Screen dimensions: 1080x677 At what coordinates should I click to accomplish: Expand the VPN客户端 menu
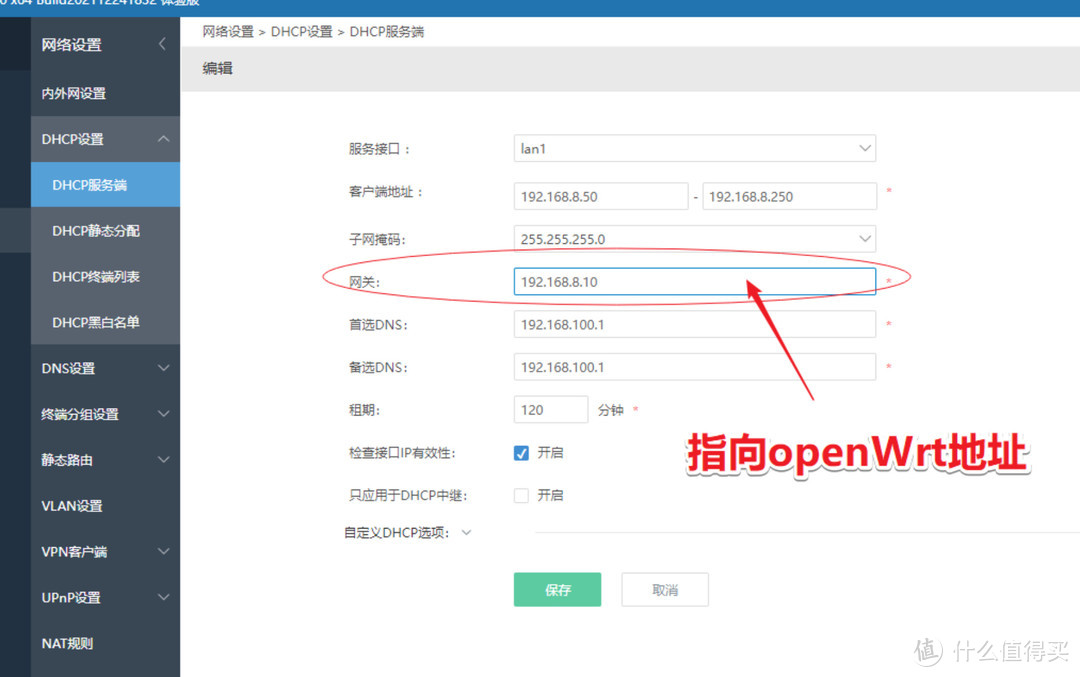pyautogui.click(x=95, y=551)
